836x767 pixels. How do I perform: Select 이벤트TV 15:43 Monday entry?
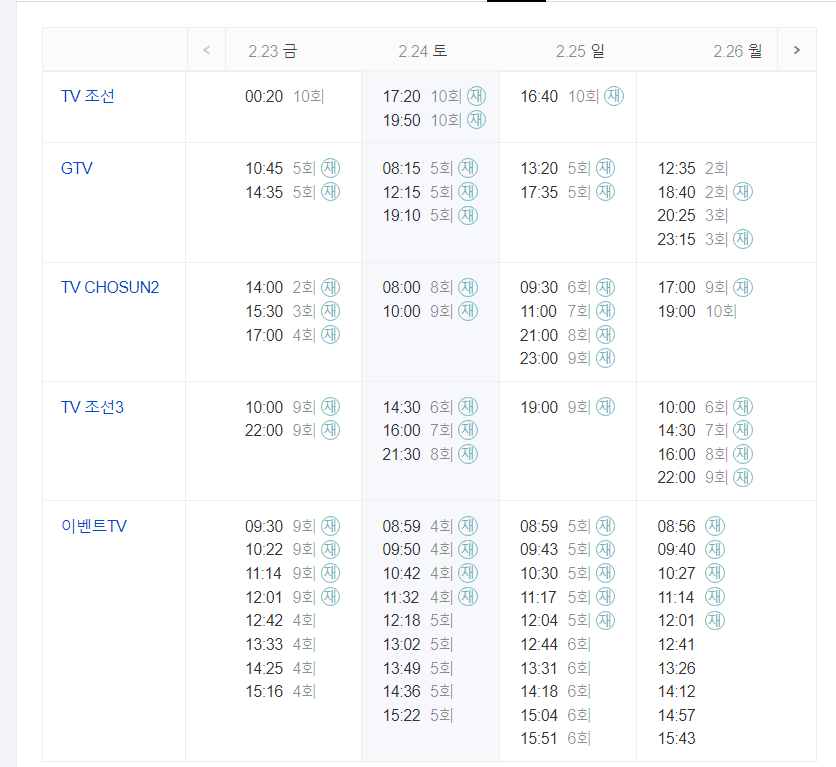(676, 739)
